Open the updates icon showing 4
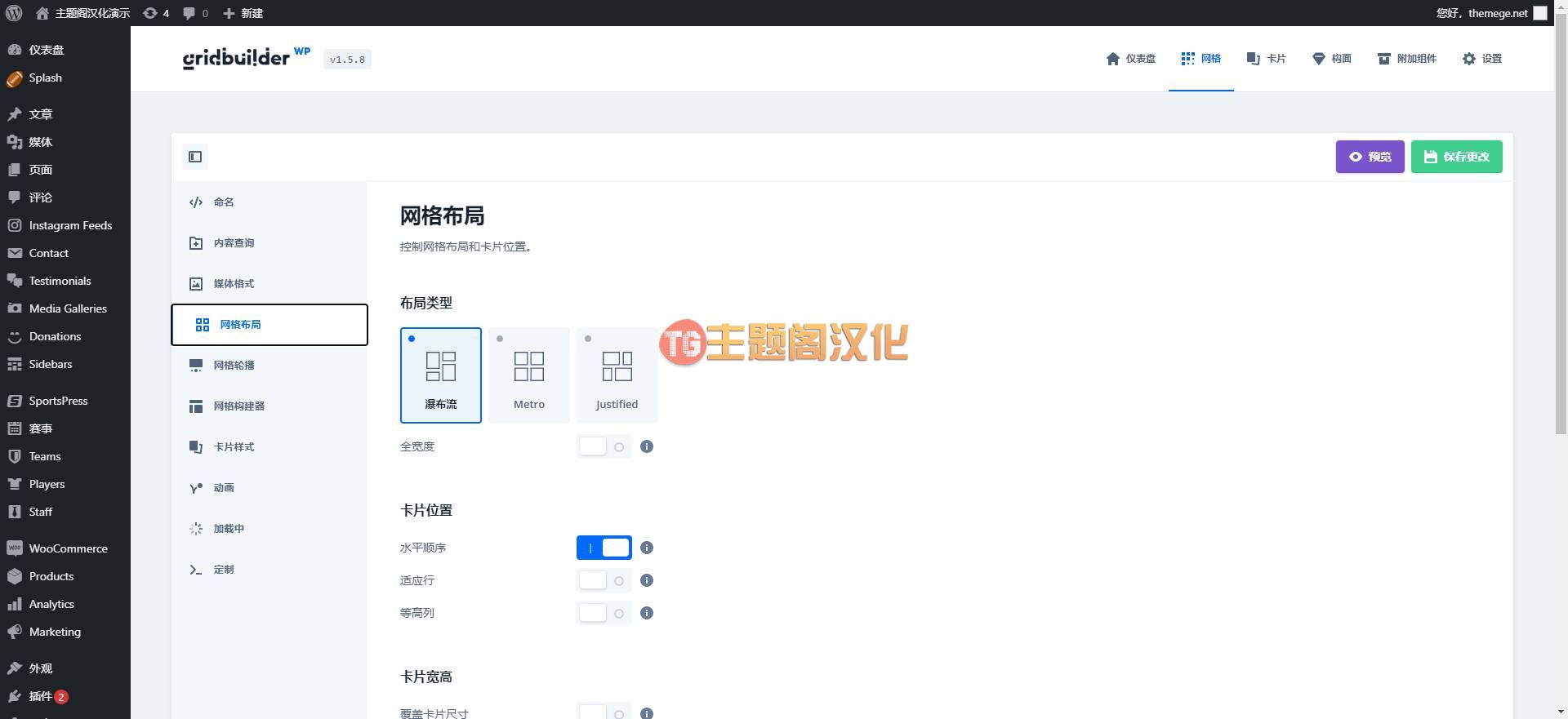Viewport: 1568px width, 719px height. click(x=156, y=13)
